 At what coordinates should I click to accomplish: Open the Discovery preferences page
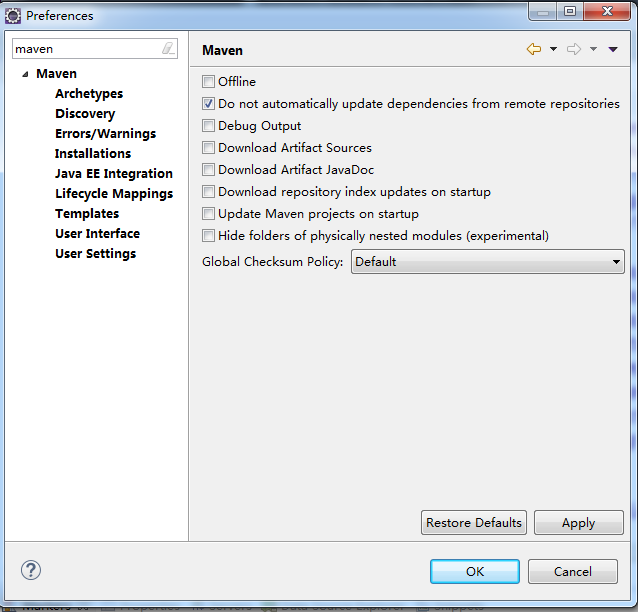pyautogui.click(x=85, y=114)
